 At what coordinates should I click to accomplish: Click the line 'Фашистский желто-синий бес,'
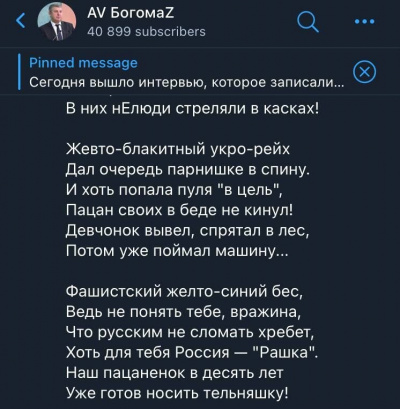pos(184,292)
